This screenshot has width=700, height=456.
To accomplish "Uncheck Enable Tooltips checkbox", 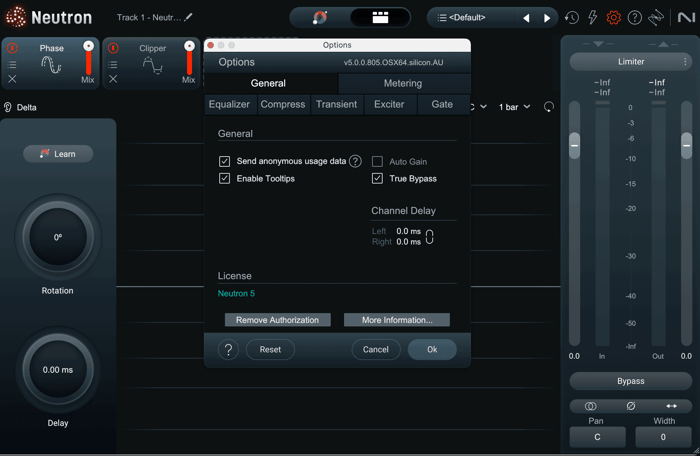I will tap(225, 179).
